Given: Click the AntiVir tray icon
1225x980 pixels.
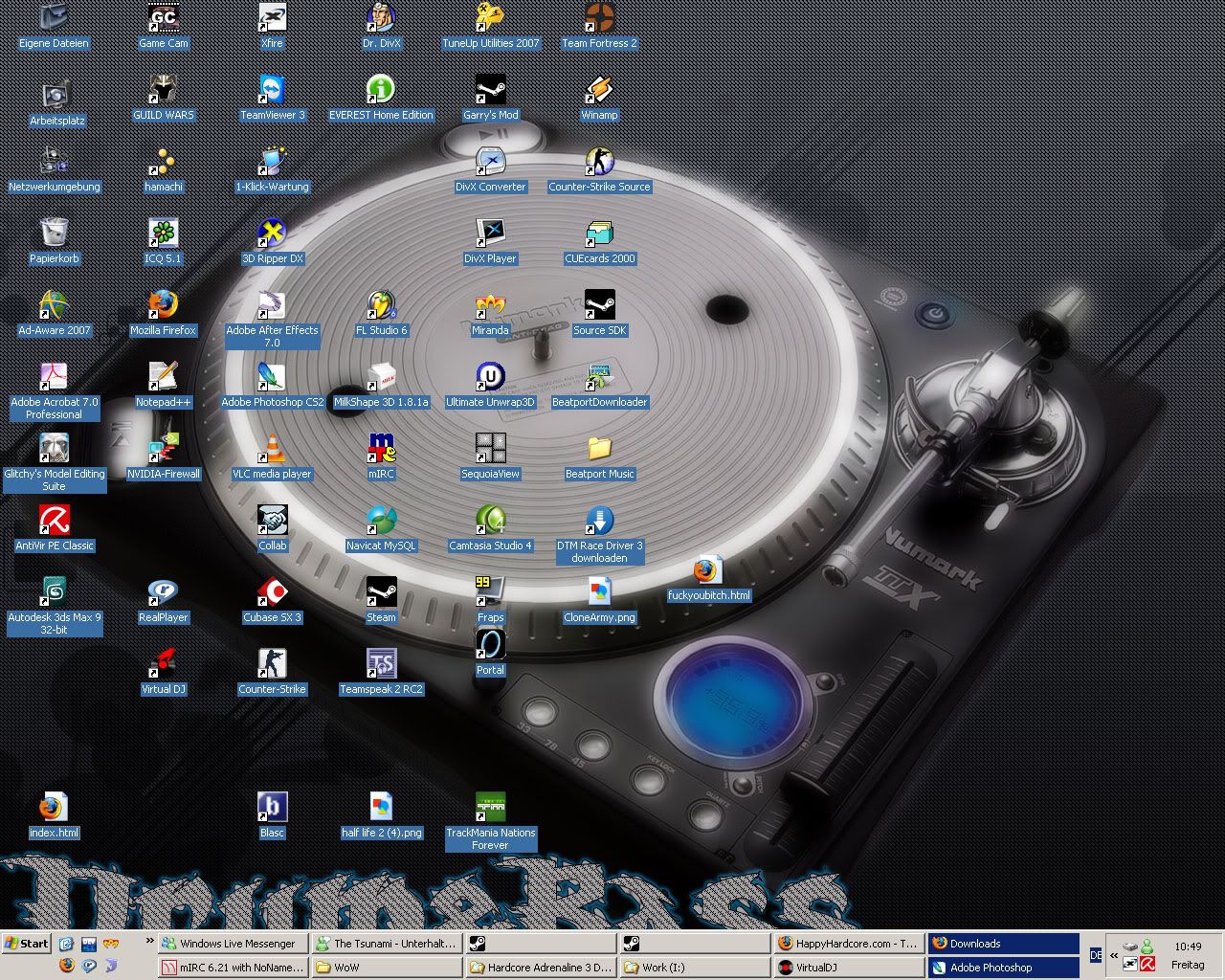Looking at the screenshot, I should (1147, 964).
